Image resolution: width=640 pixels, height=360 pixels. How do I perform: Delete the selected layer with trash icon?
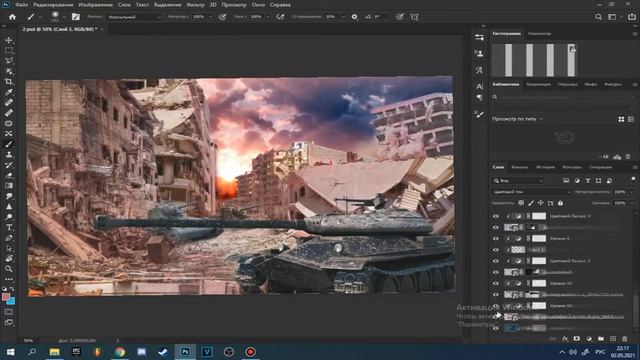pos(624,338)
